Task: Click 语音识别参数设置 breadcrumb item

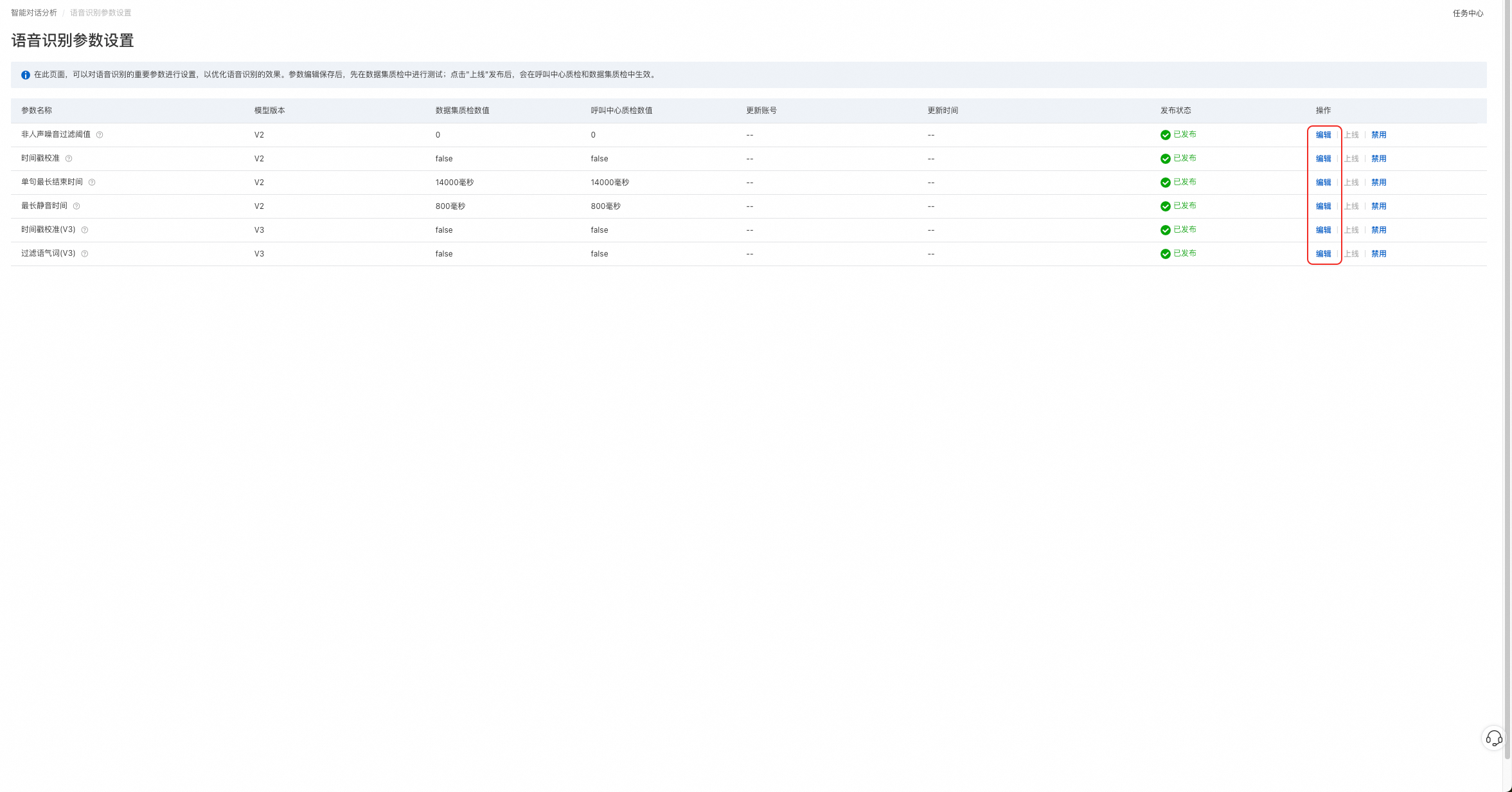Action: tap(101, 13)
